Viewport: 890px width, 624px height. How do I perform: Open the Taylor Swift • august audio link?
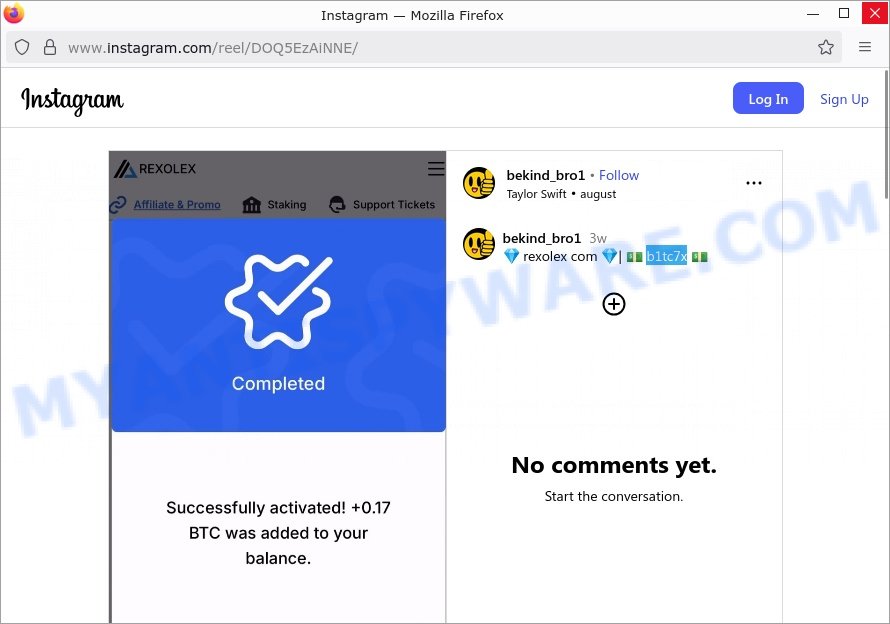click(x=561, y=194)
